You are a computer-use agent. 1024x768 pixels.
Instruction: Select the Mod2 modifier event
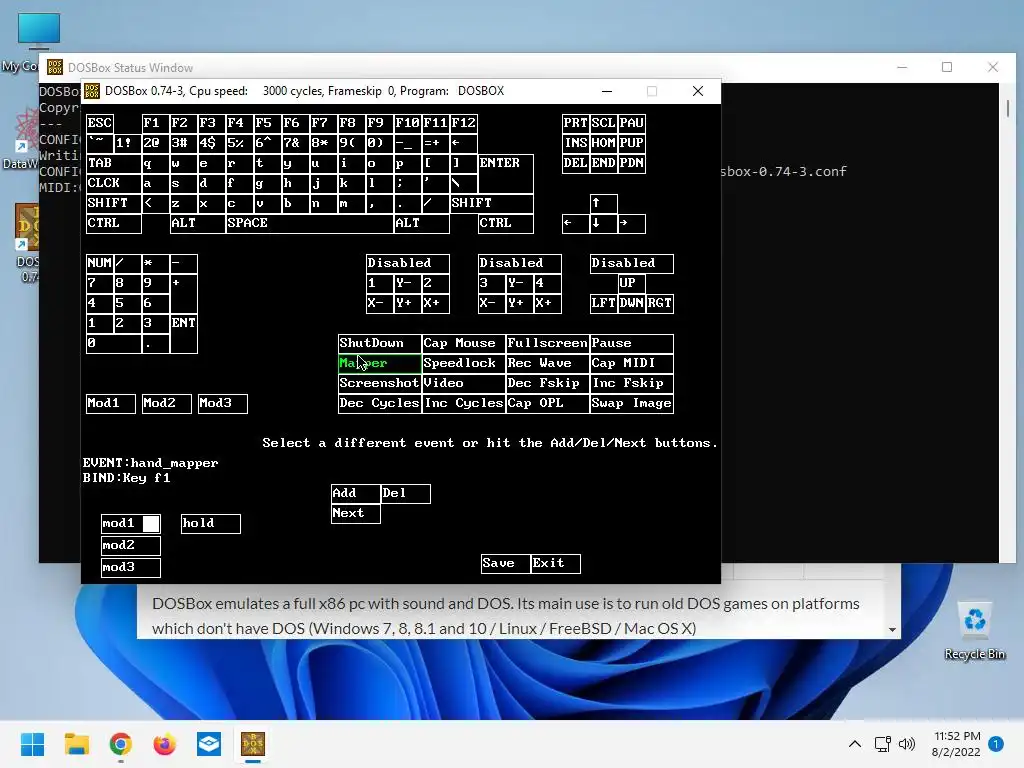[x=167, y=404]
